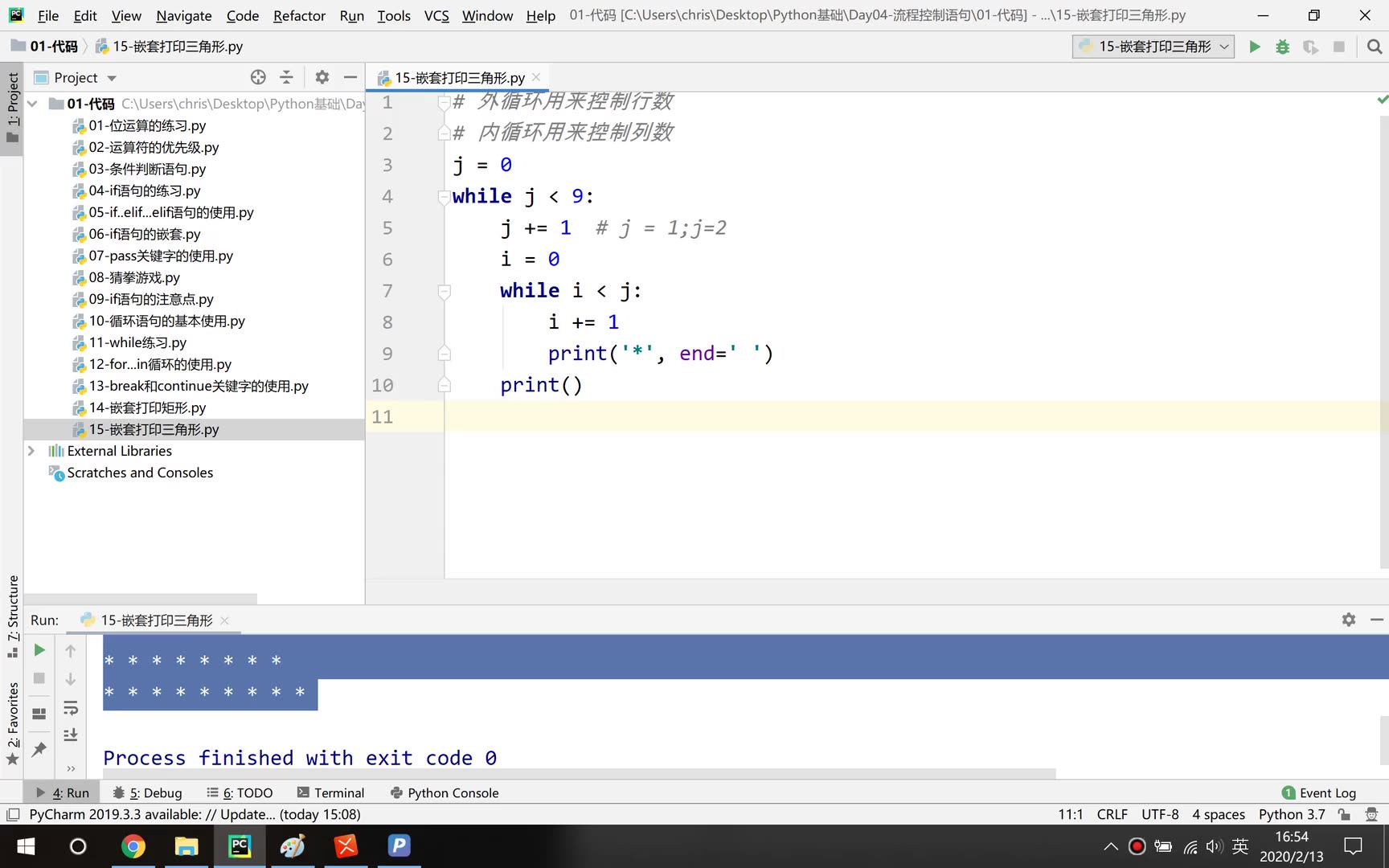Toggle scroll to end in Run output

pos(71,735)
